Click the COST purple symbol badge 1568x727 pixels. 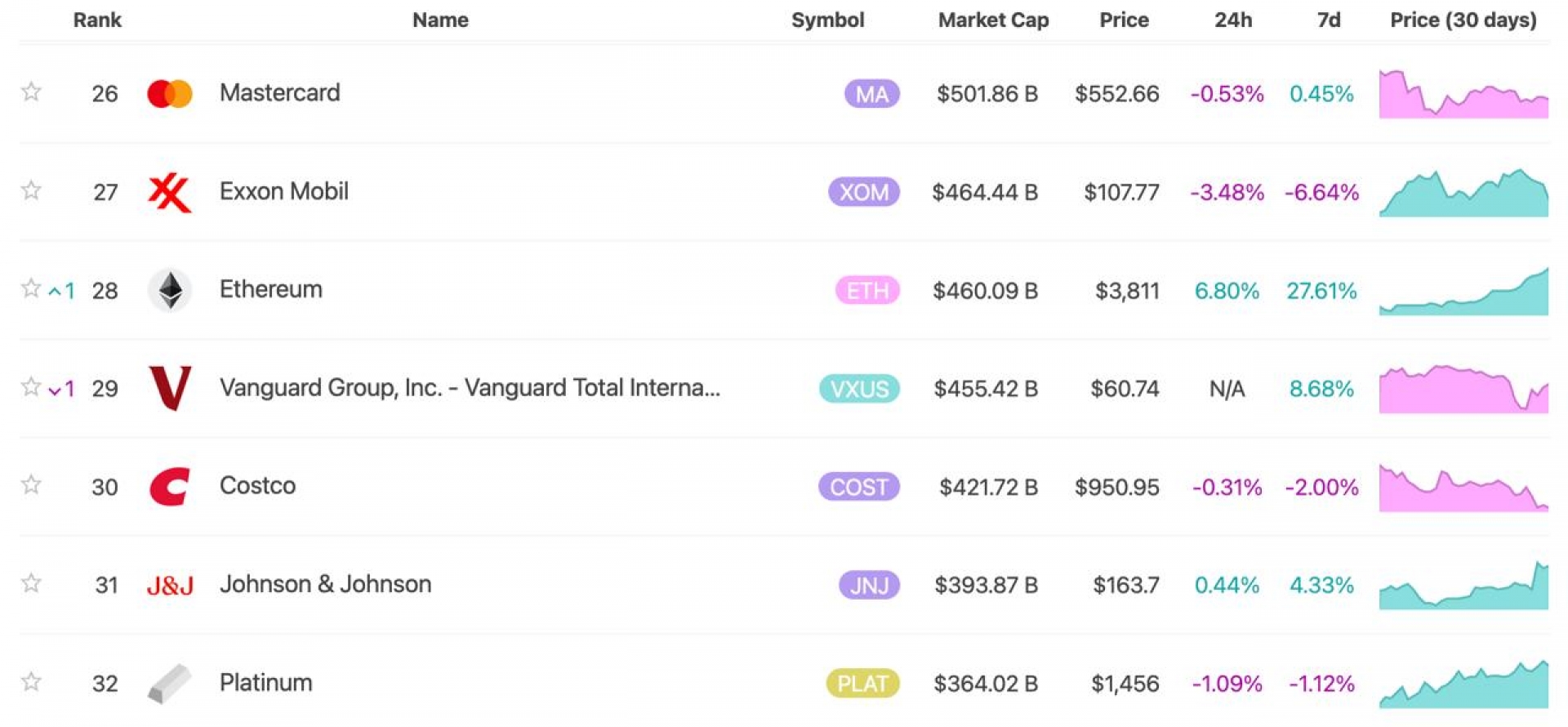[859, 487]
